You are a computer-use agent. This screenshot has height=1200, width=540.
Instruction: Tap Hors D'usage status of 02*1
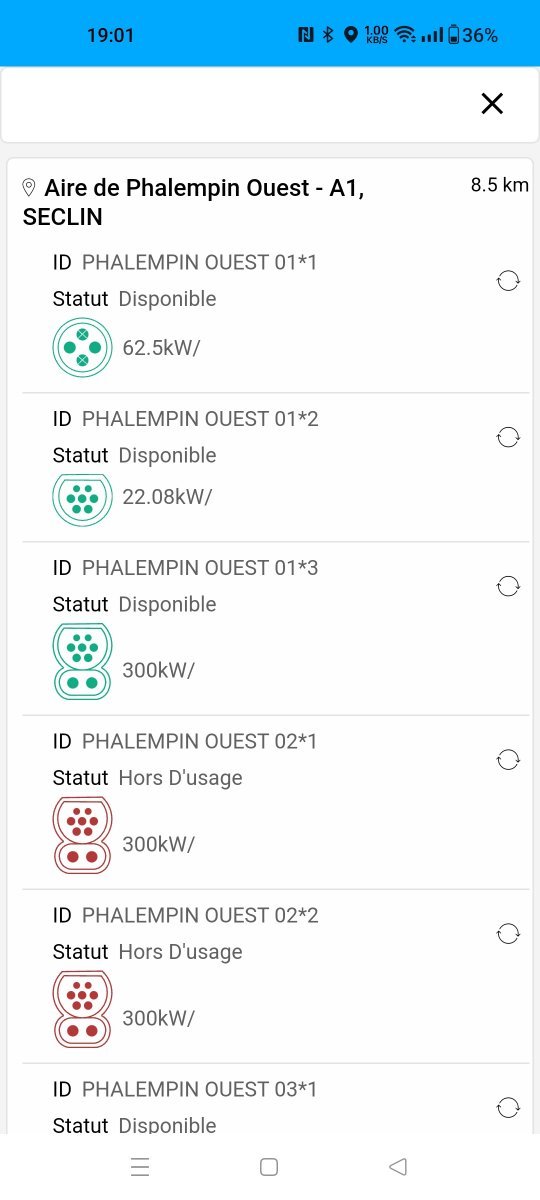point(180,778)
